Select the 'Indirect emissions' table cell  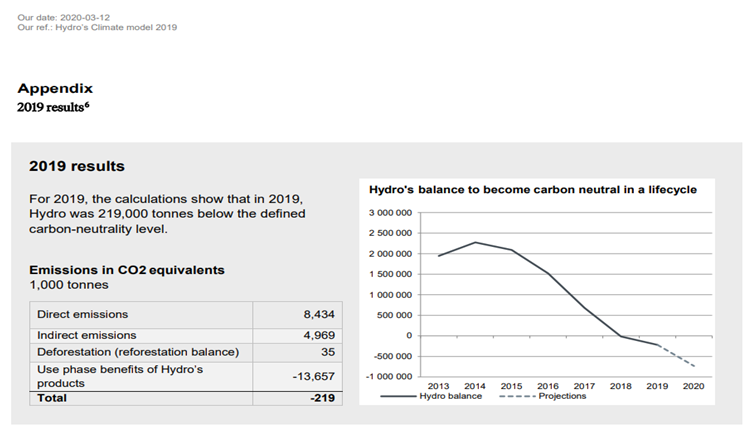[x=141, y=336]
